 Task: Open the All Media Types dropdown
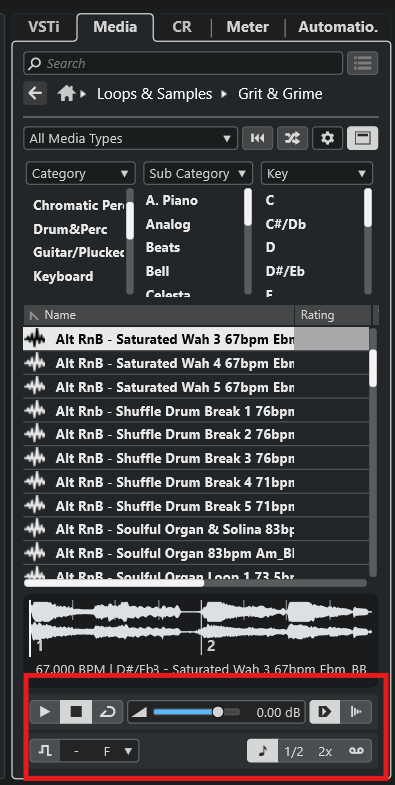coord(130,139)
